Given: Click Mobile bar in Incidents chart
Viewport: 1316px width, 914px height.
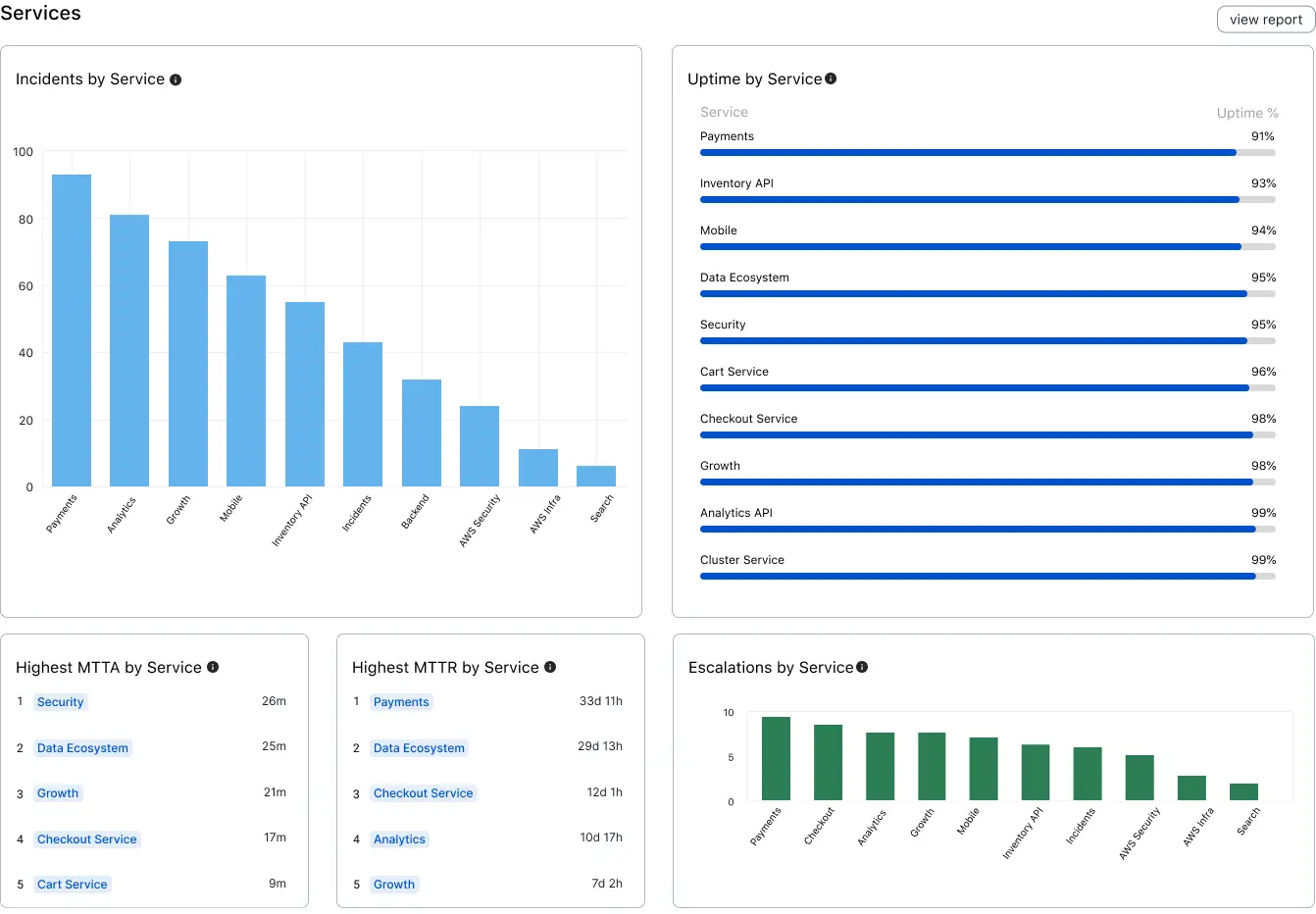Looking at the screenshot, I should 246,381.
